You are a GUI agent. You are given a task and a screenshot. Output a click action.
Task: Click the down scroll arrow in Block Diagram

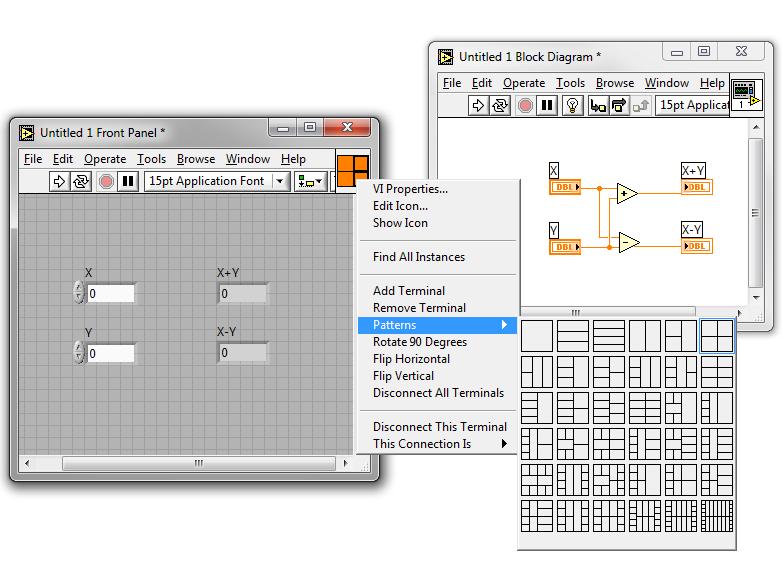click(x=756, y=298)
